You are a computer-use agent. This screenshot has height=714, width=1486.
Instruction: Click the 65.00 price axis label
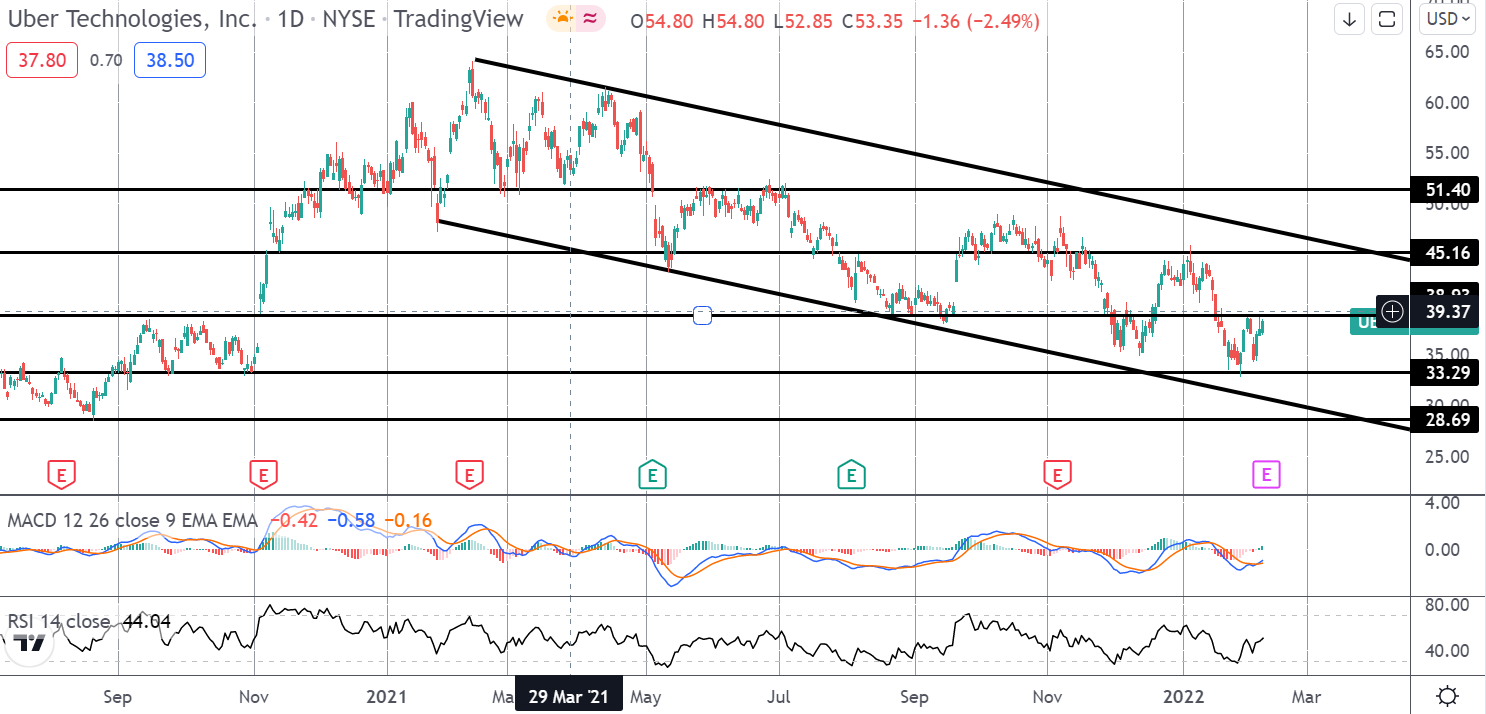point(1447,51)
